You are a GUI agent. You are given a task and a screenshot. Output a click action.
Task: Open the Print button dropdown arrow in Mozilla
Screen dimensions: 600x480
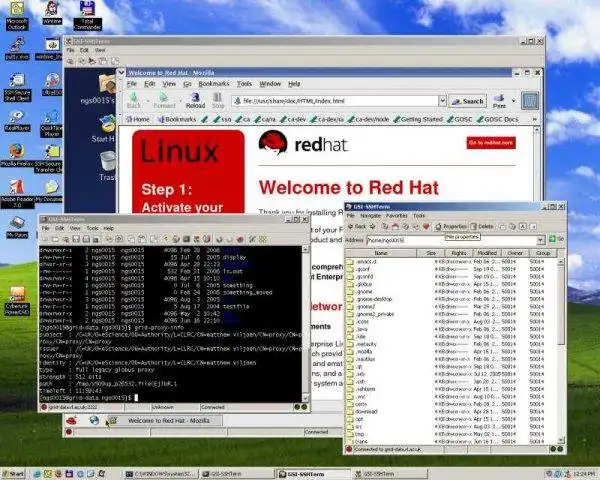(x=514, y=101)
